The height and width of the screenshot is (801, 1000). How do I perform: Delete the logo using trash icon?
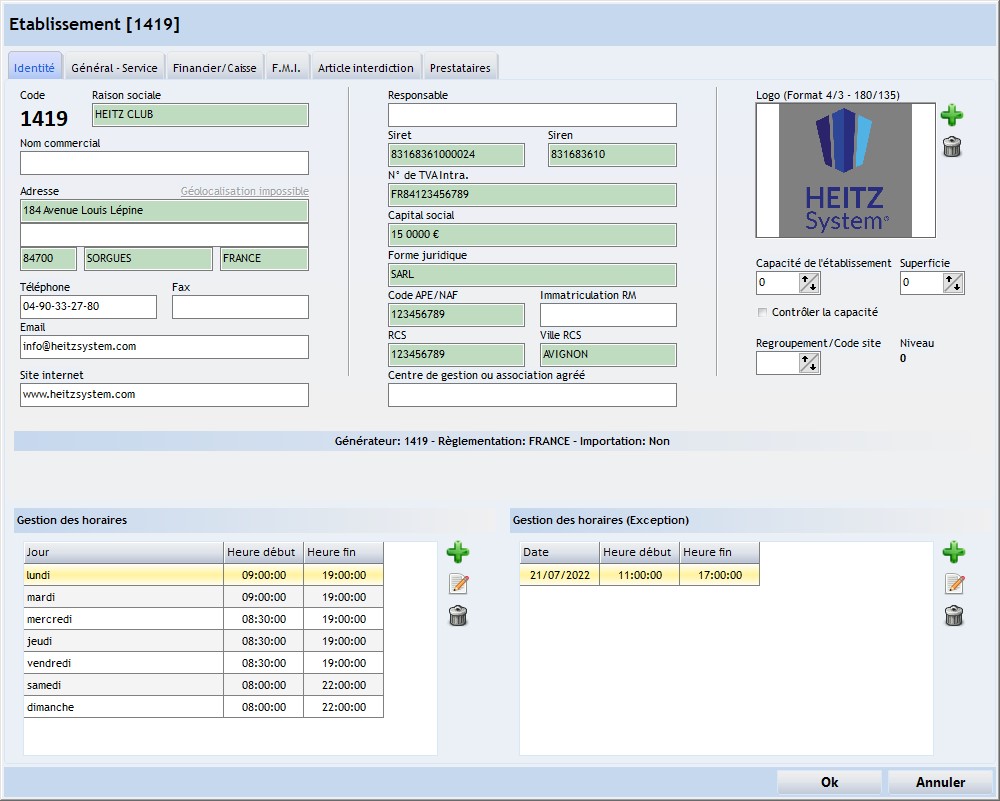(952, 148)
